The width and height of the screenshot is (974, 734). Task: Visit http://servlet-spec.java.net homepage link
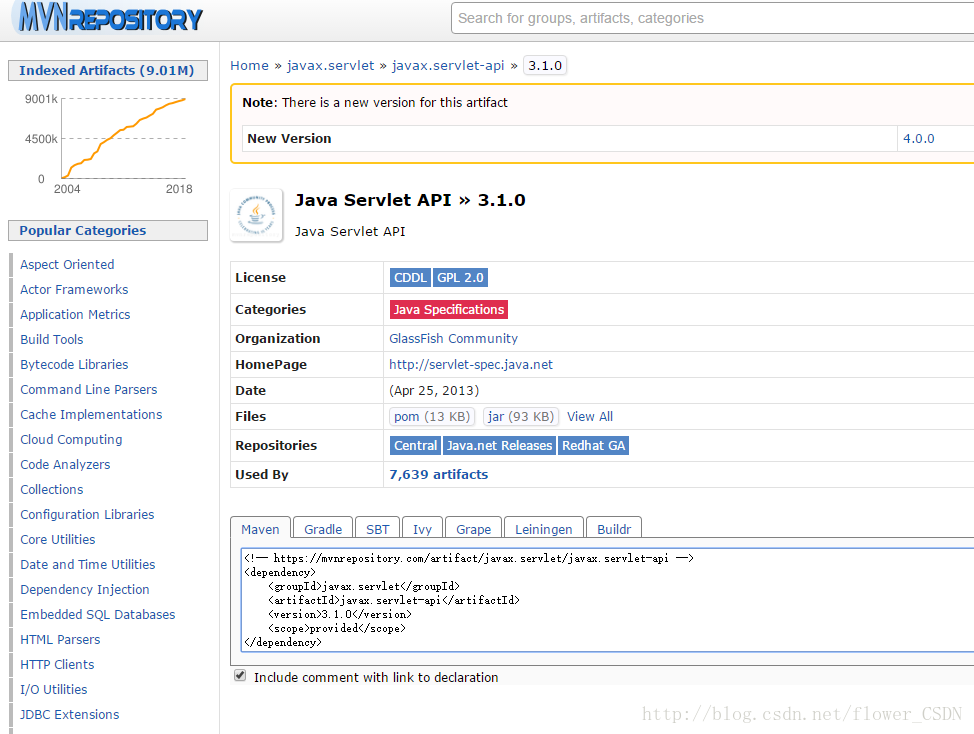(x=471, y=365)
